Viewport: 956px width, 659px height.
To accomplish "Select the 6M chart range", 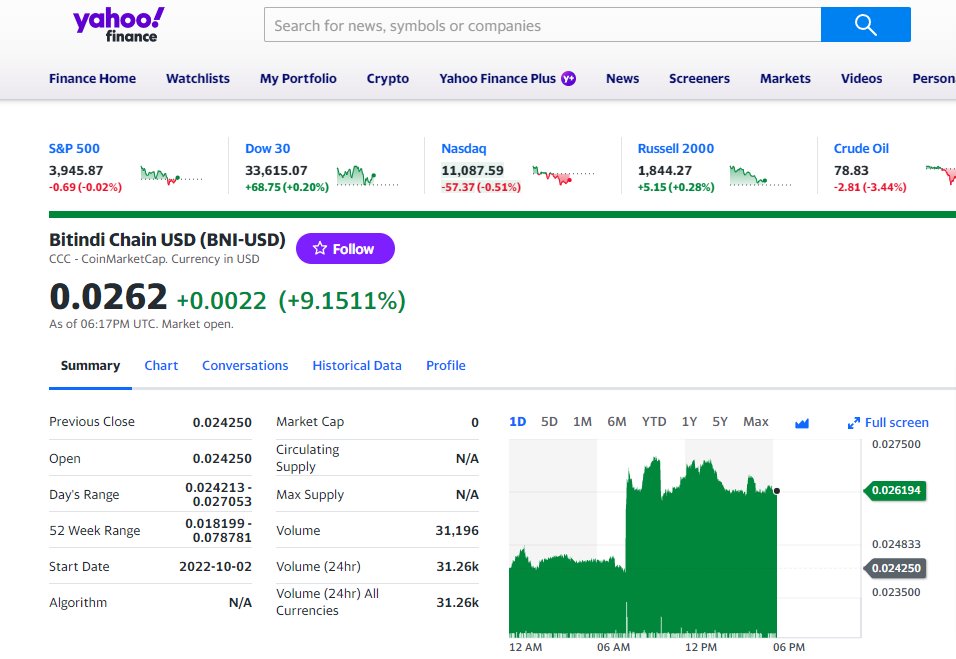I will [616, 422].
